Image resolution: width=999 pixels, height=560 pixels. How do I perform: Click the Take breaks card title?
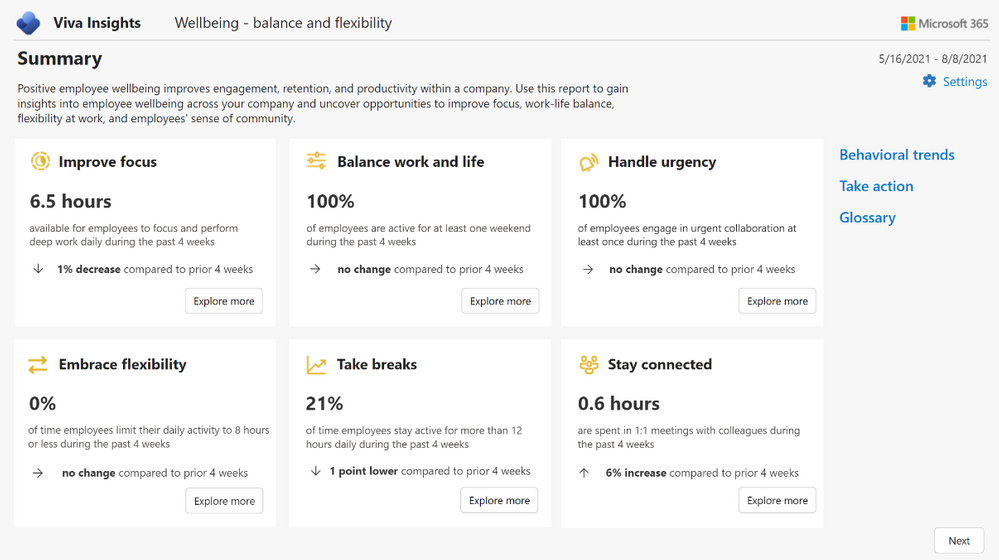click(x=377, y=364)
